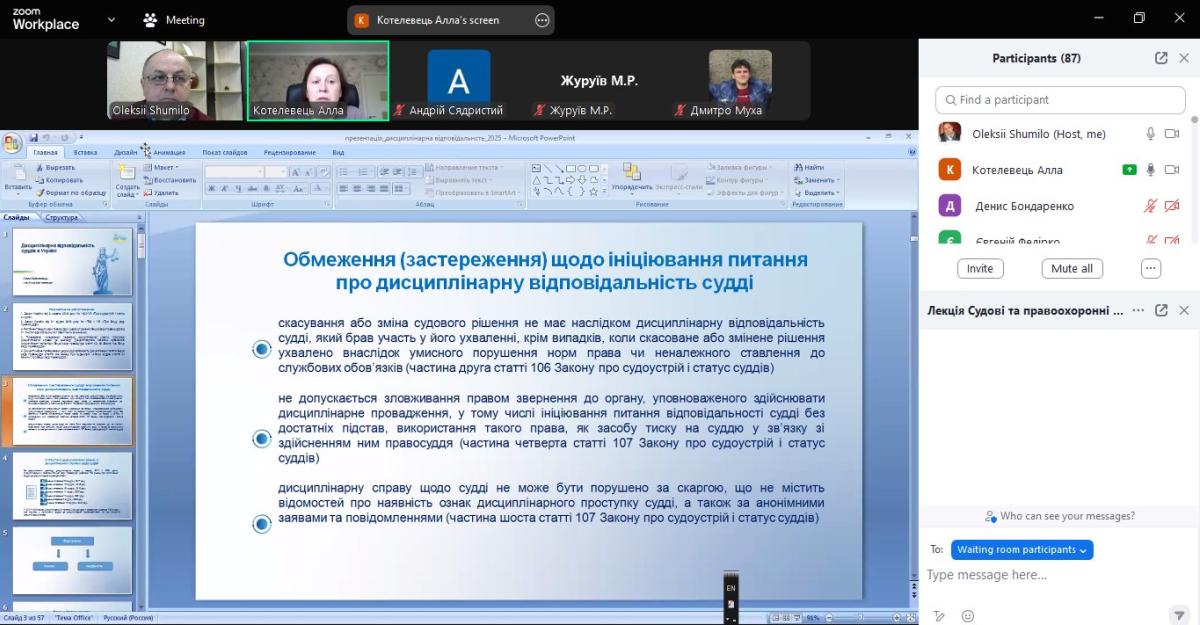The width and height of the screenshot is (1200, 625).
Task: Select Дмитро Муха's video thumbnail
Action: point(741,80)
